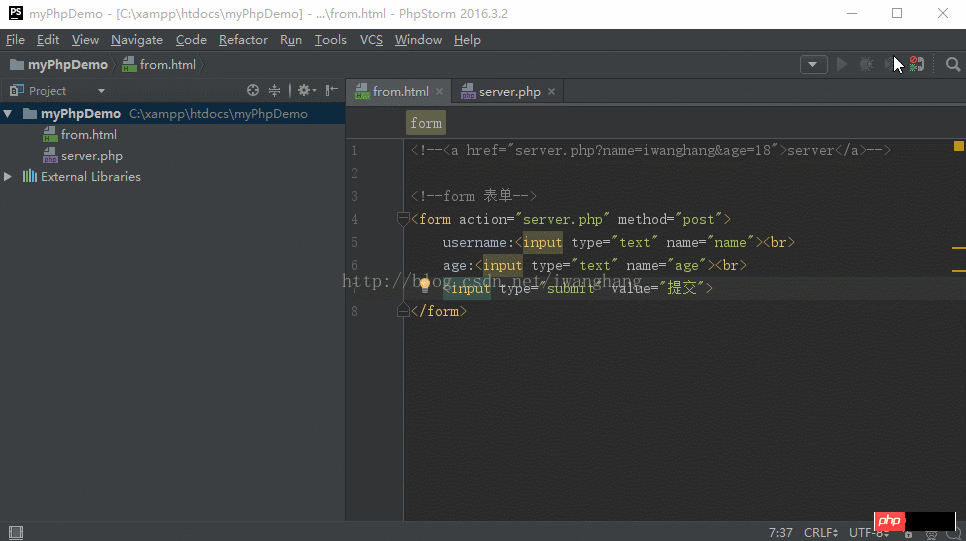The image size is (966, 541).
Task: Click the Run (green play) button
Action: [x=842, y=64]
